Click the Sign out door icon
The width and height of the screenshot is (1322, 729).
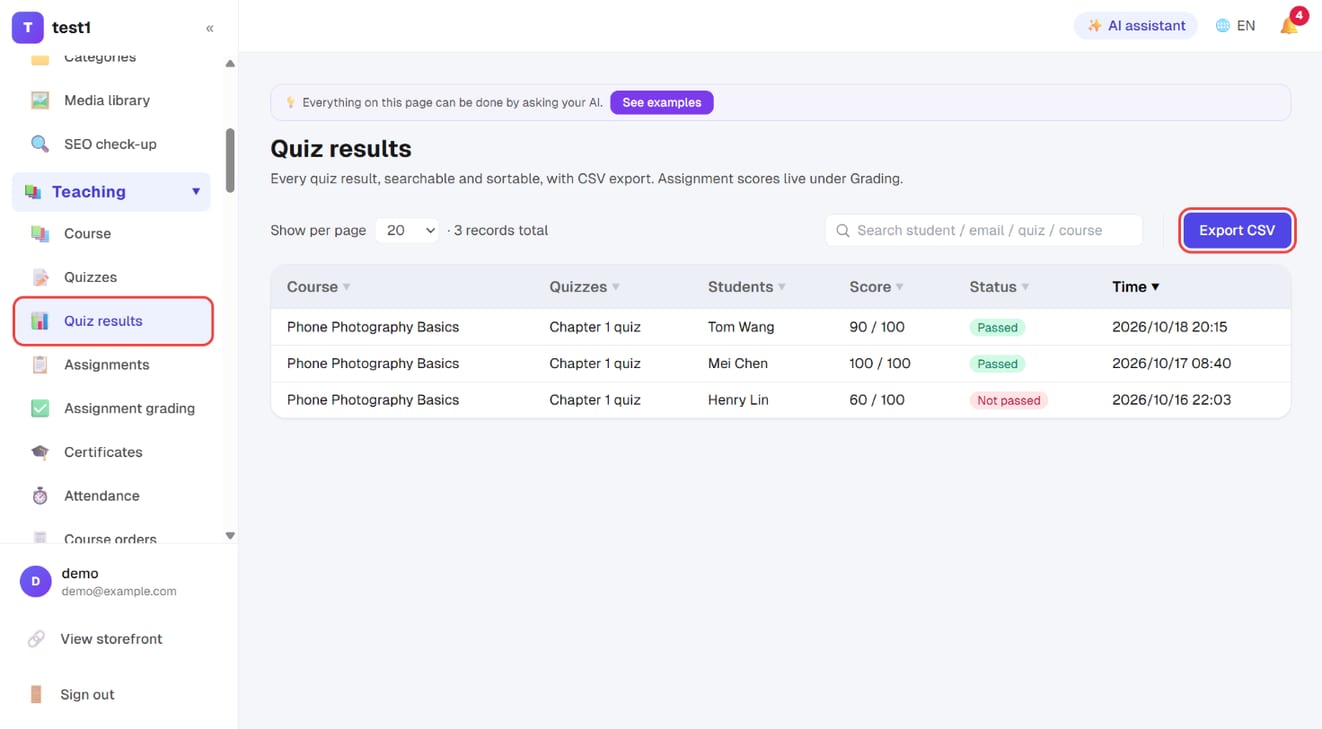pyautogui.click(x=36, y=694)
